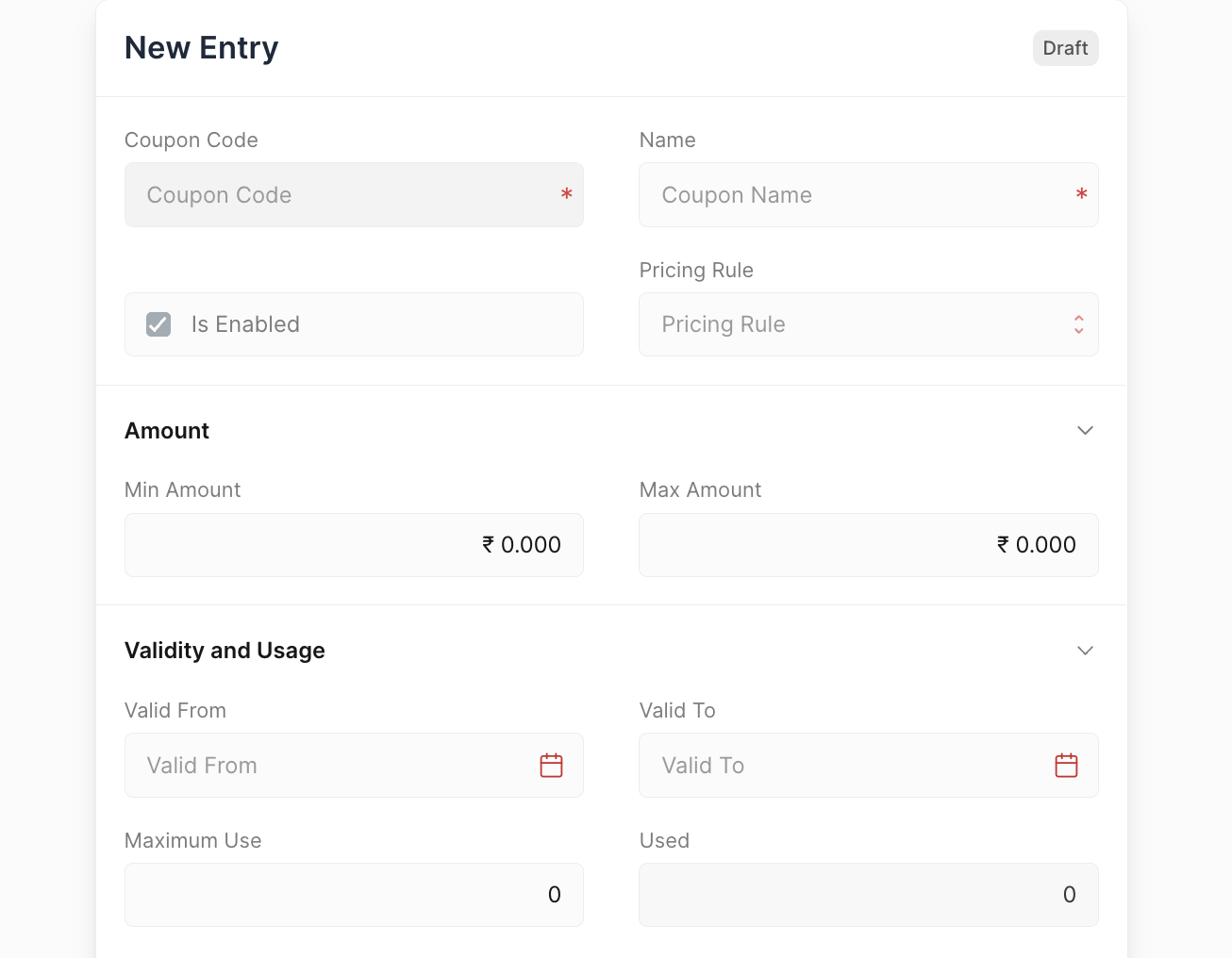The image size is (1232, 958).
Task: Toggle the Is Enabled checkbox
Action: point(158,324)
